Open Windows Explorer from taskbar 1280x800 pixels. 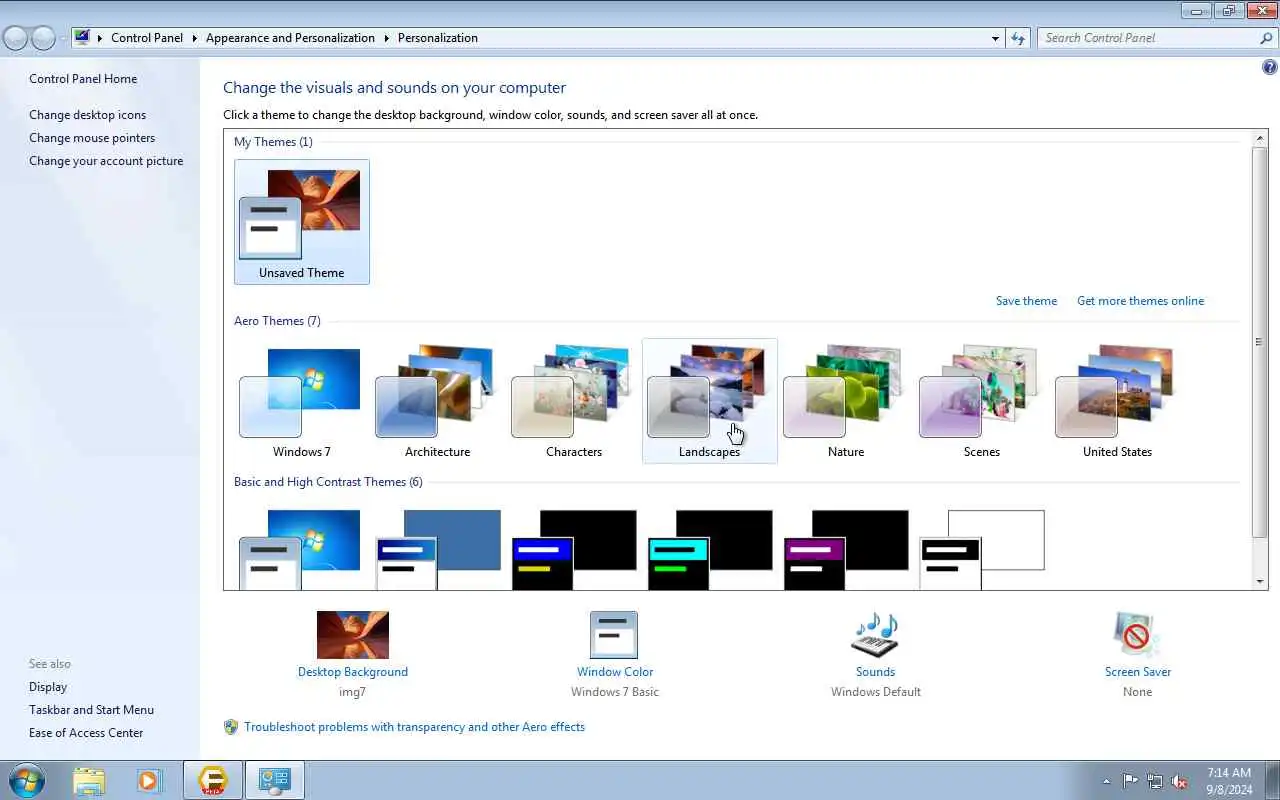tap(89, 780)
